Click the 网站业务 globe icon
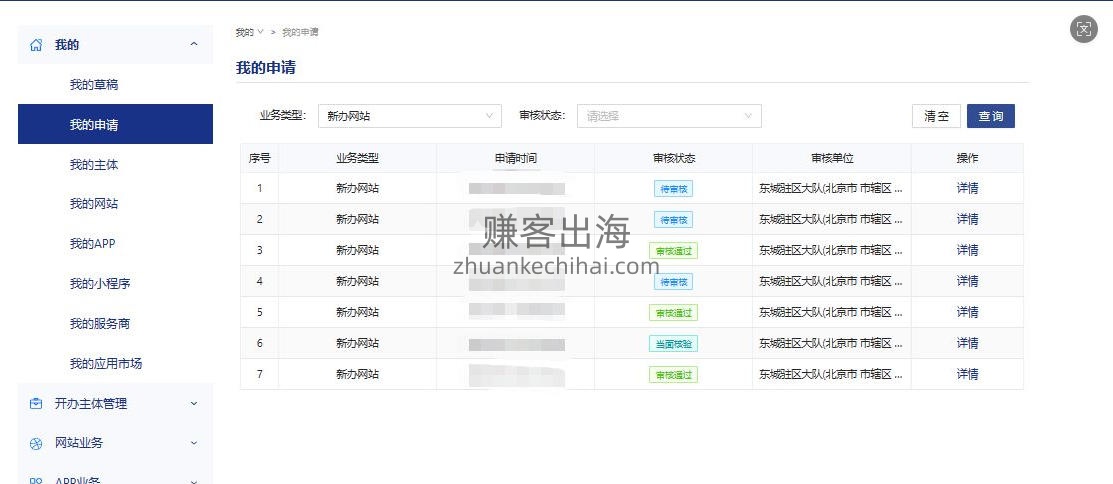This screenshot has width=1113, height=484. (37, 443)
